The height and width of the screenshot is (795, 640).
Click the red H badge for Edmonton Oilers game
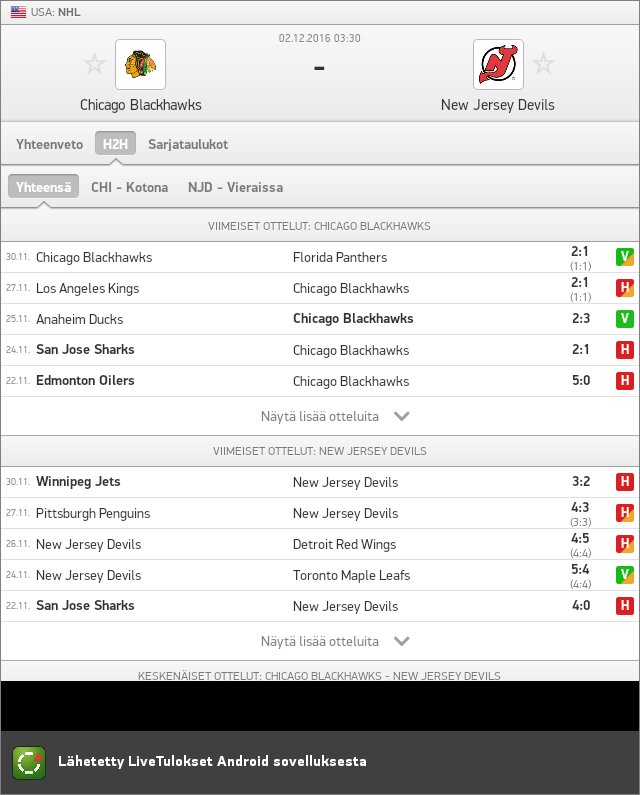(x=625, y=381)
